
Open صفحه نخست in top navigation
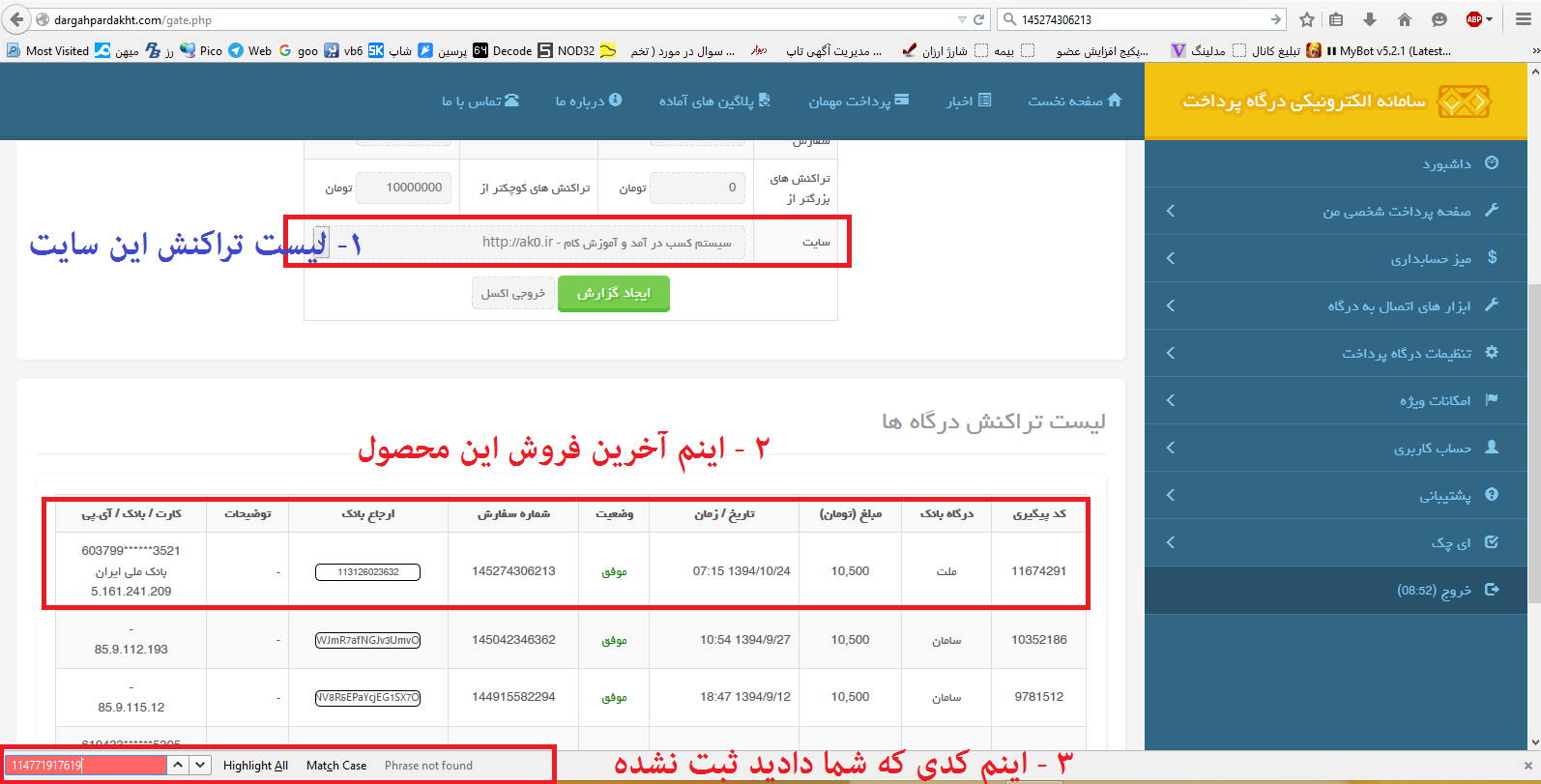[1075, 101]
